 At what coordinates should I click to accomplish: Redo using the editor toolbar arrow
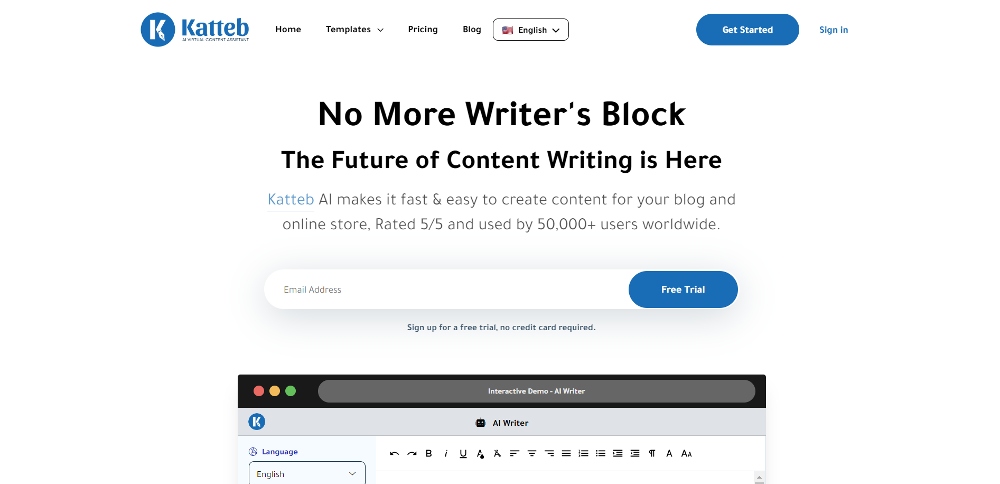click(x=411, y=453)
